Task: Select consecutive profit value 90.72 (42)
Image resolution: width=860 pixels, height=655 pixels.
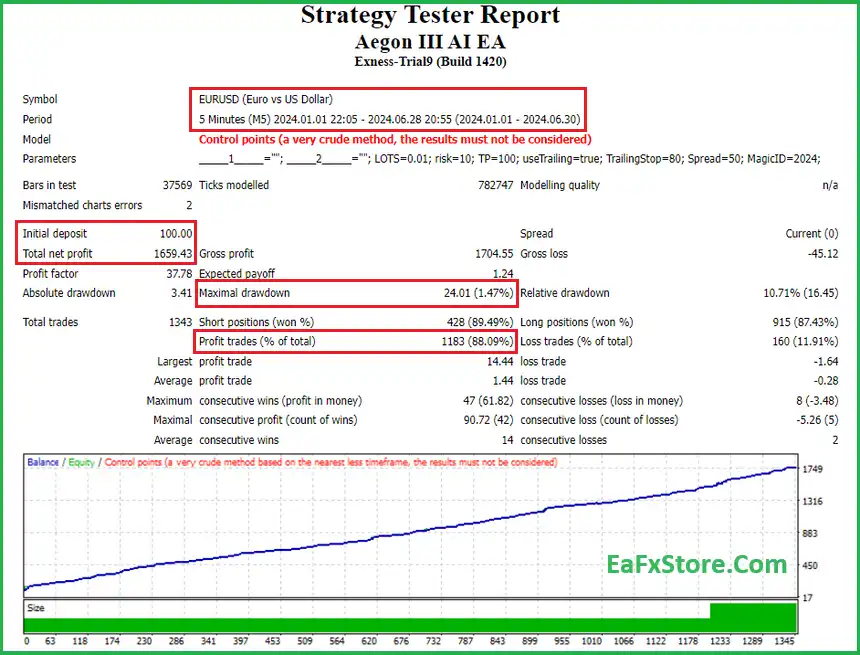Action: (x=488, y=420)
